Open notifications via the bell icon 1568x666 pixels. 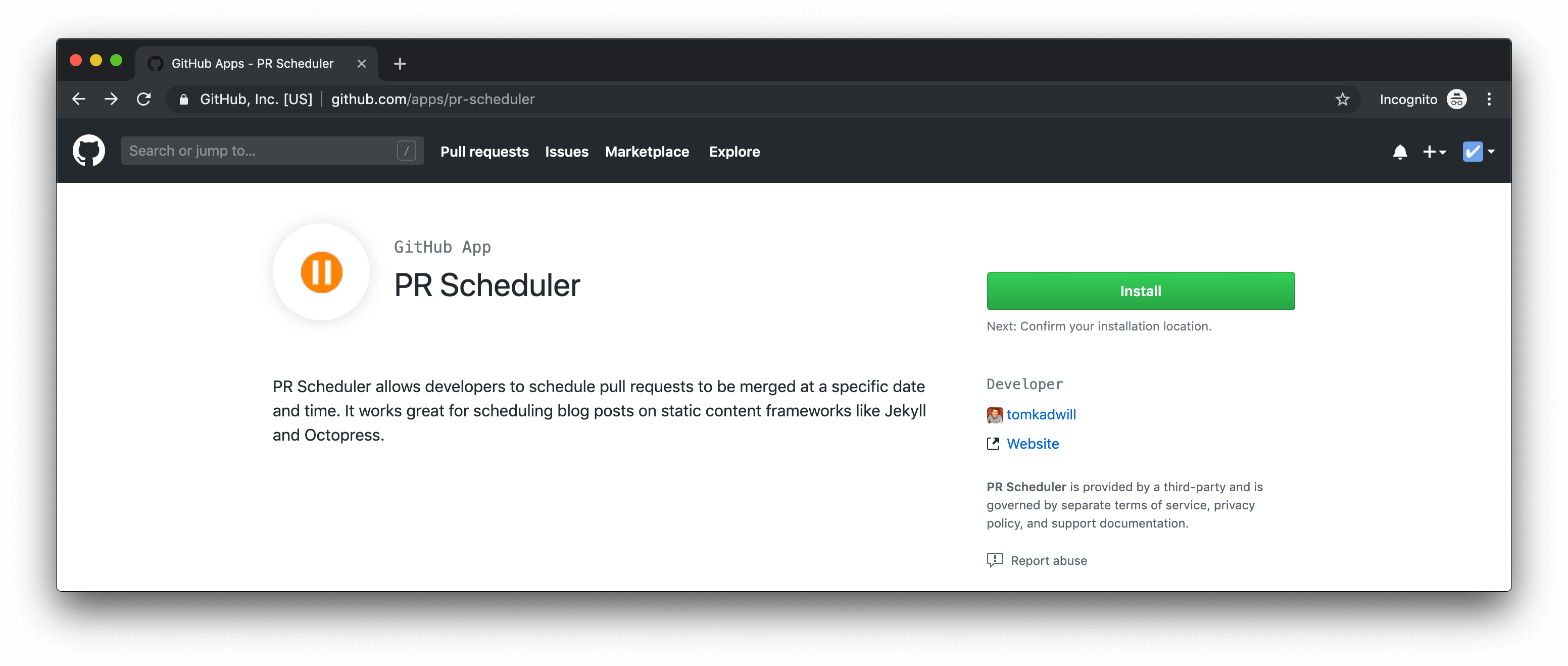point(1400,152)
